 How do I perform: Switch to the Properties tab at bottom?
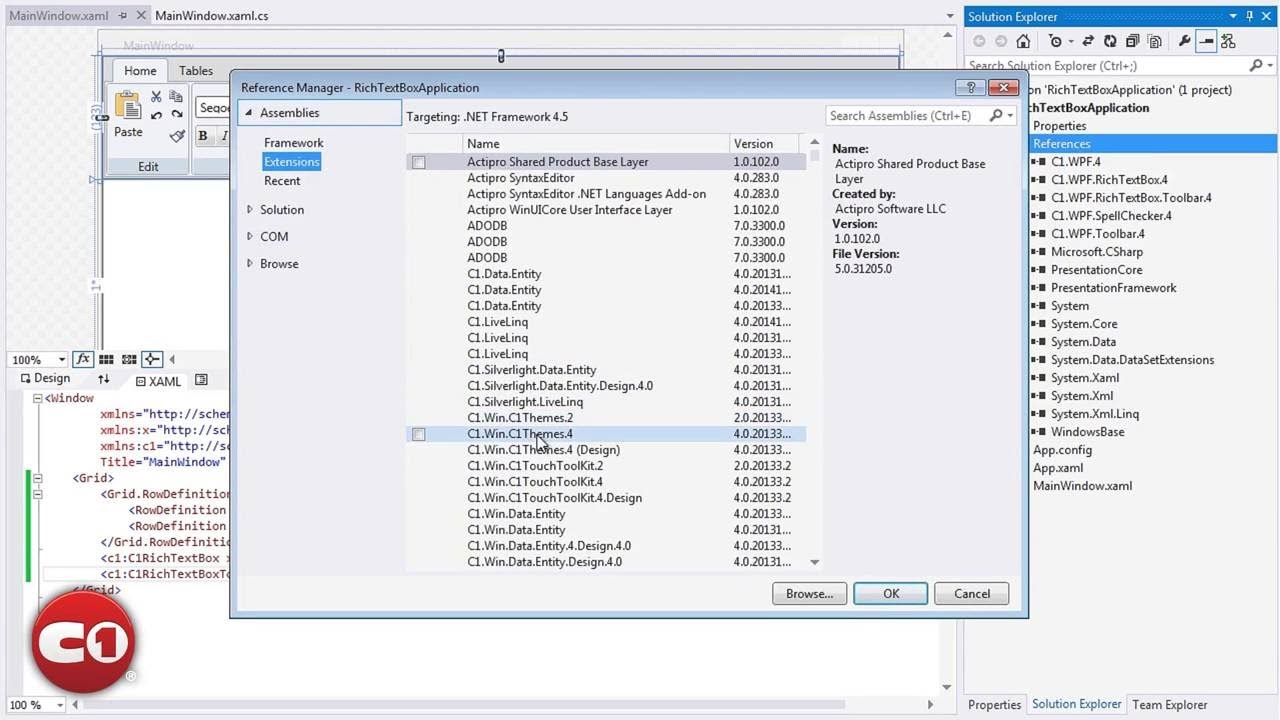[x=994, y=705]
